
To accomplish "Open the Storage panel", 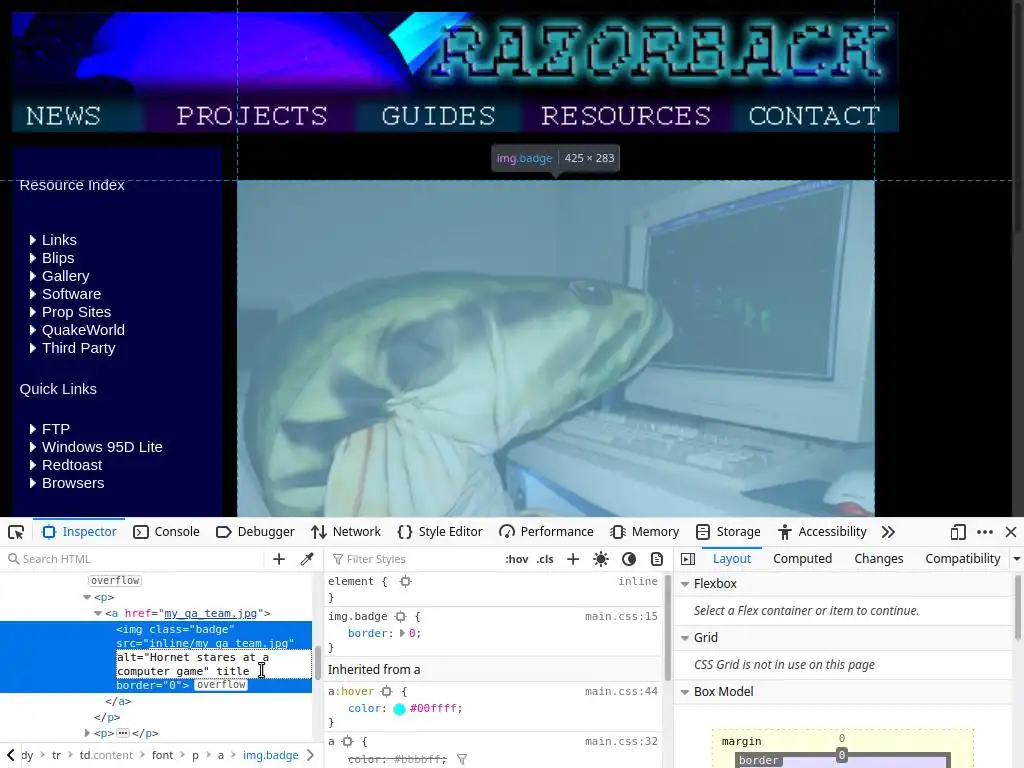I will [x=728, y=532].
